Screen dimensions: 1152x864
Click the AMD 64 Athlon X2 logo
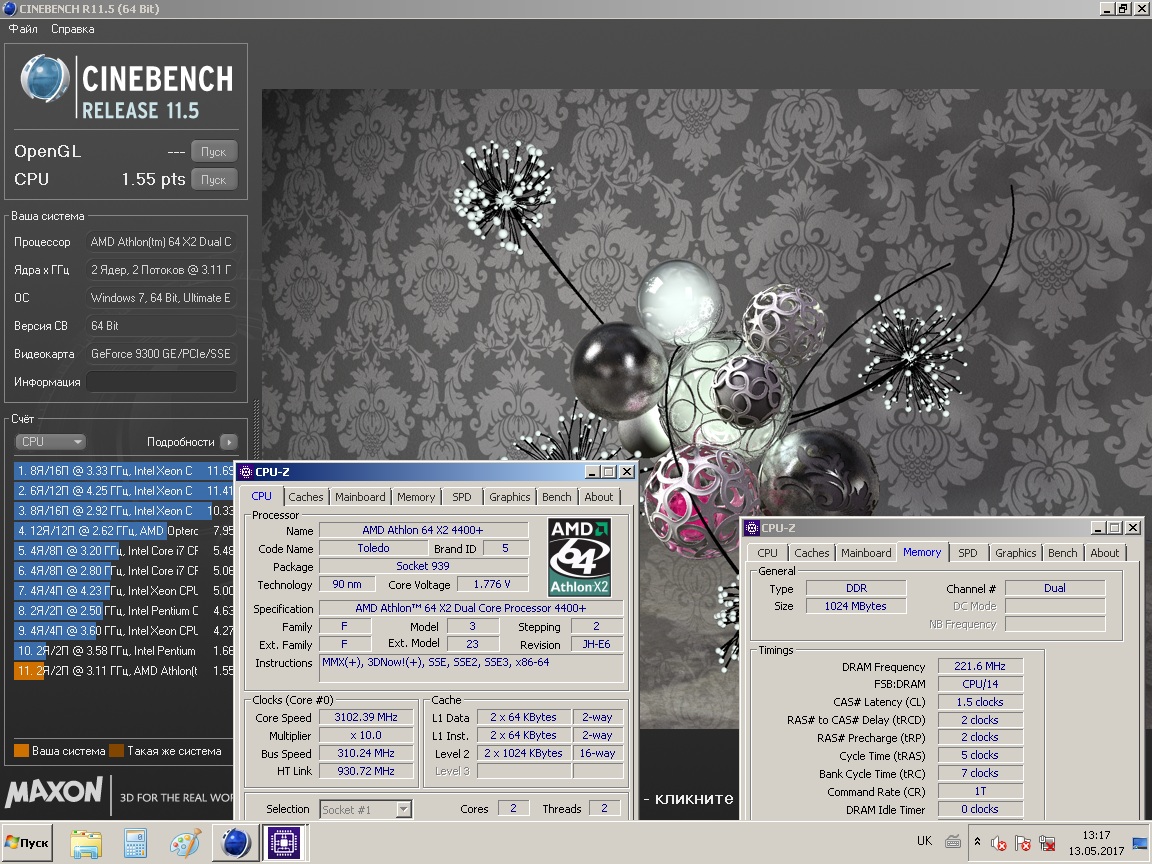coord(580,557)
